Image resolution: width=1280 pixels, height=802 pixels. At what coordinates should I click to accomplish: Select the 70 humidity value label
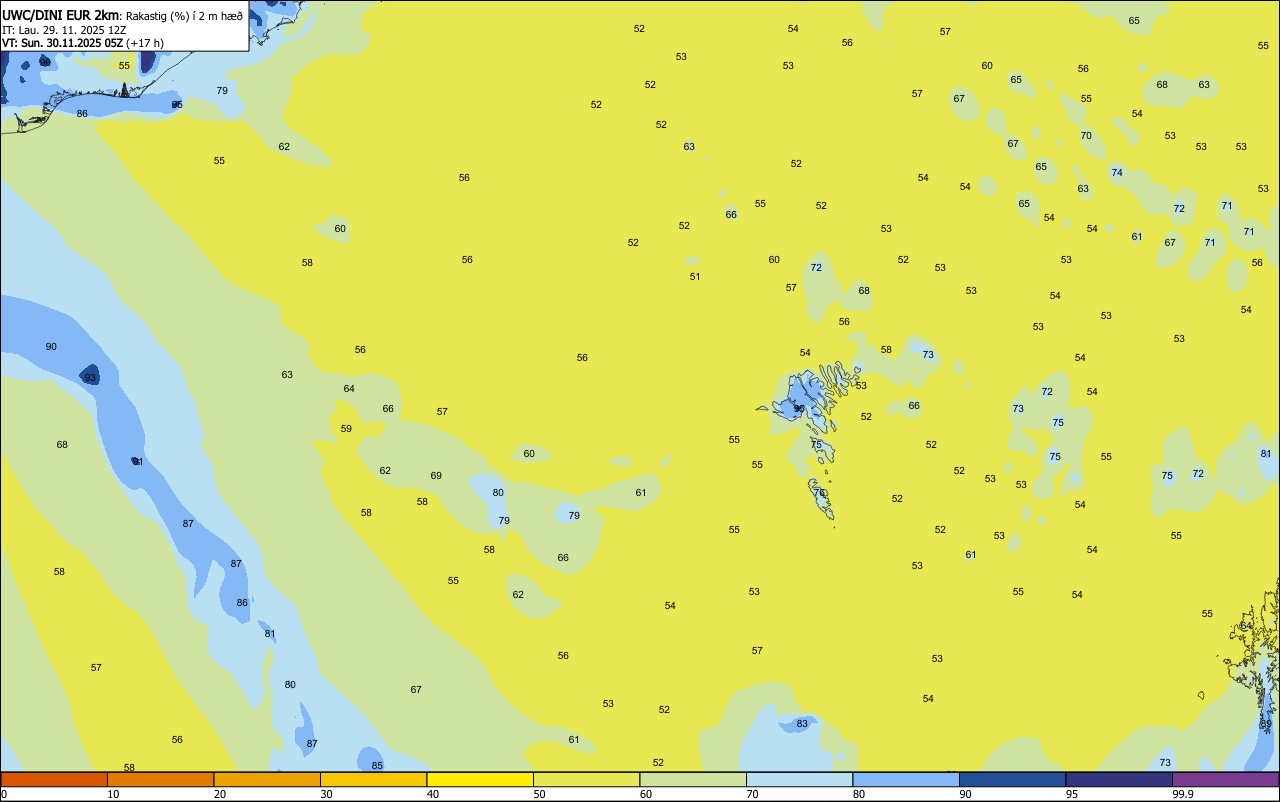1086,135
